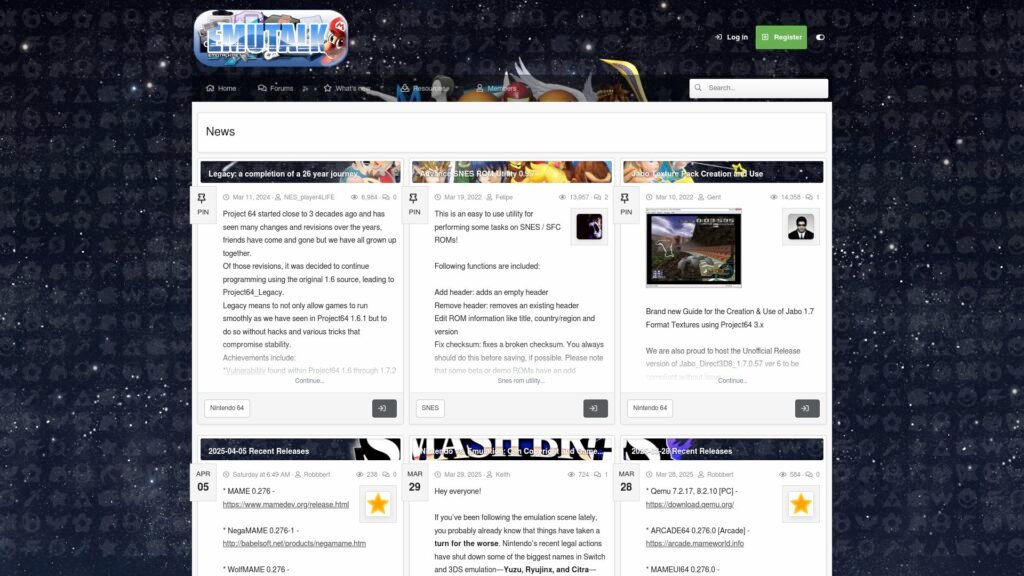Click the 'Mar 28, 2025' date text
This screenshot has height=576, width=1024.
tap(674, 475)
